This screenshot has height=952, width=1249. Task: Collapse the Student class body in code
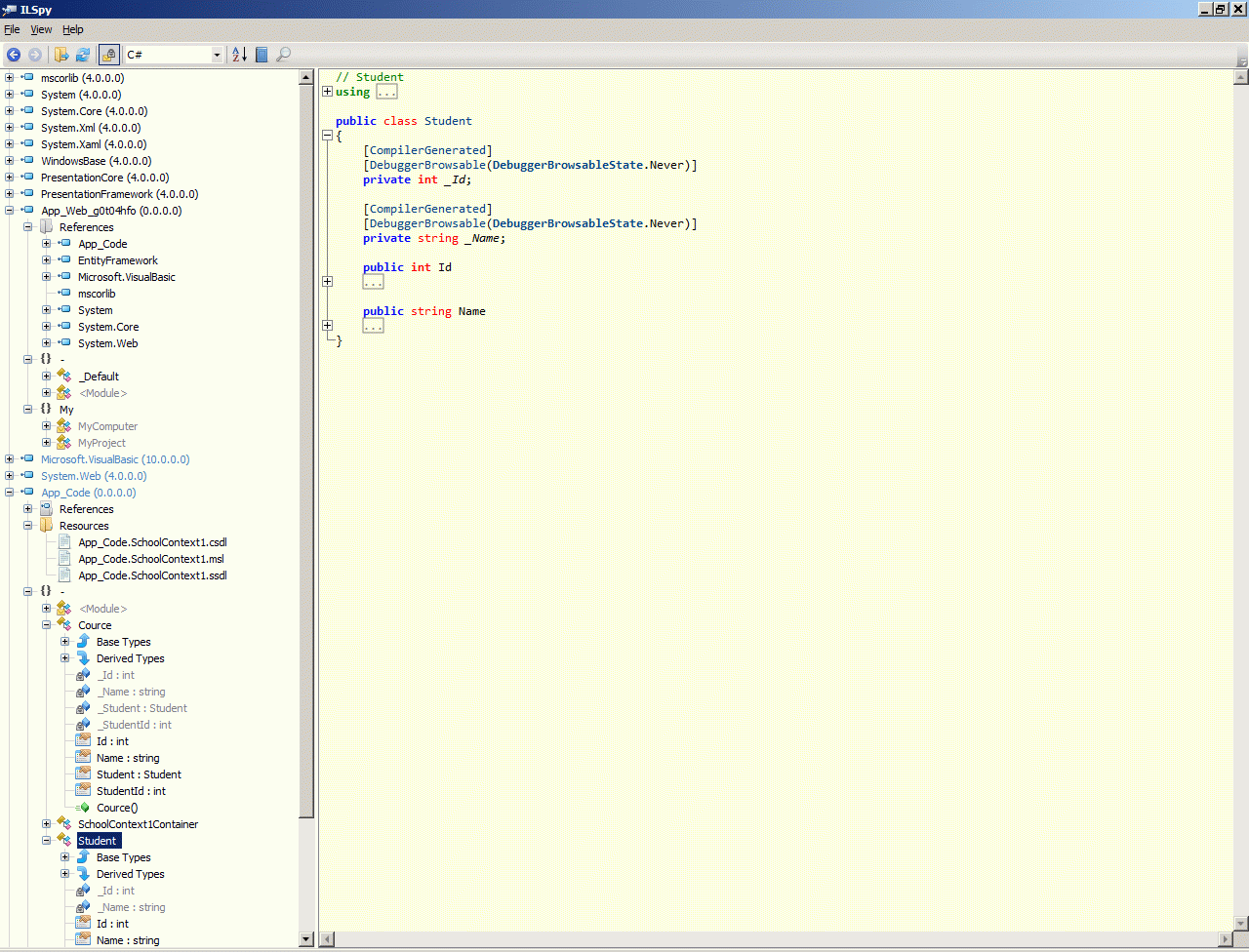(327, 136)
